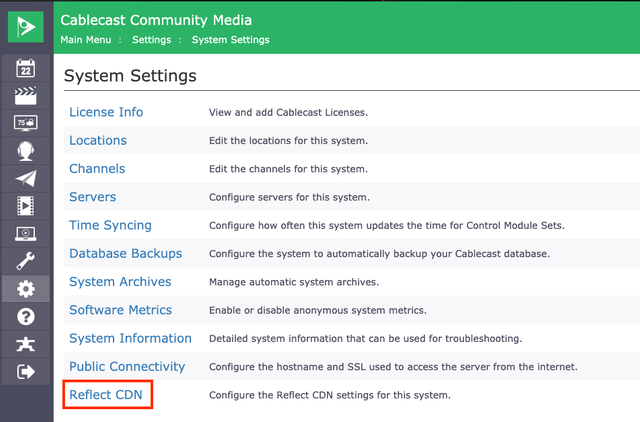This screenshot has height=422, width=640.
Task: Click the Time Syncing description text
Action: 387,225
